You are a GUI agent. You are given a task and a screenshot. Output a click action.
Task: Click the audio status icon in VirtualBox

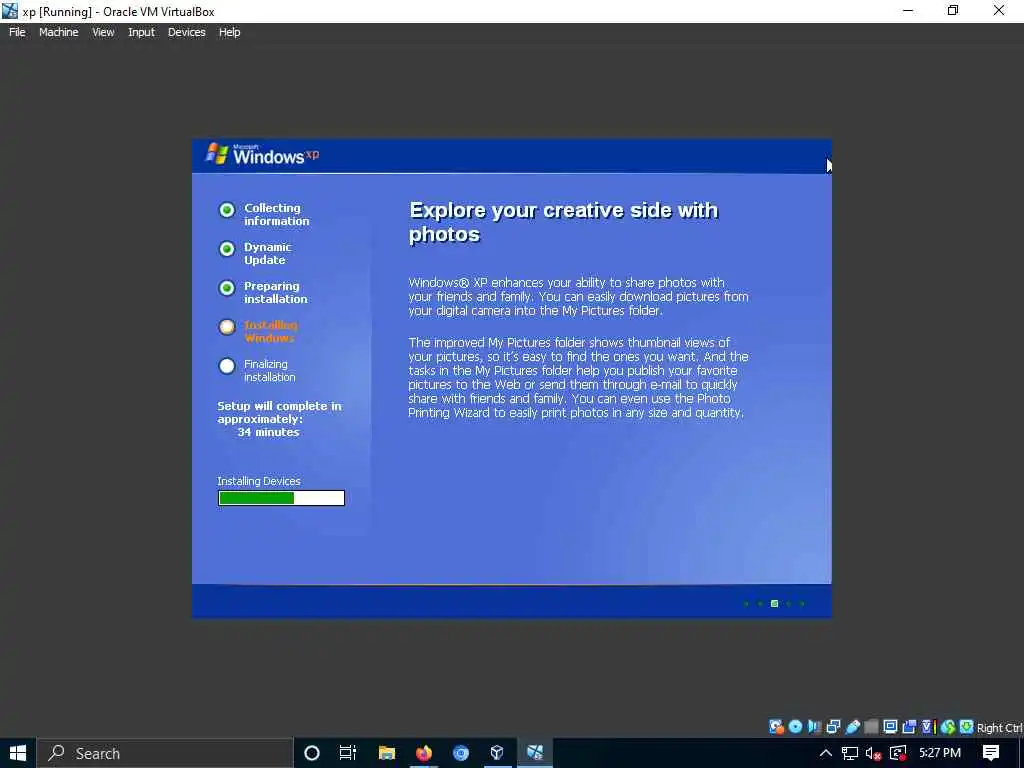click(x=814, y=727)
